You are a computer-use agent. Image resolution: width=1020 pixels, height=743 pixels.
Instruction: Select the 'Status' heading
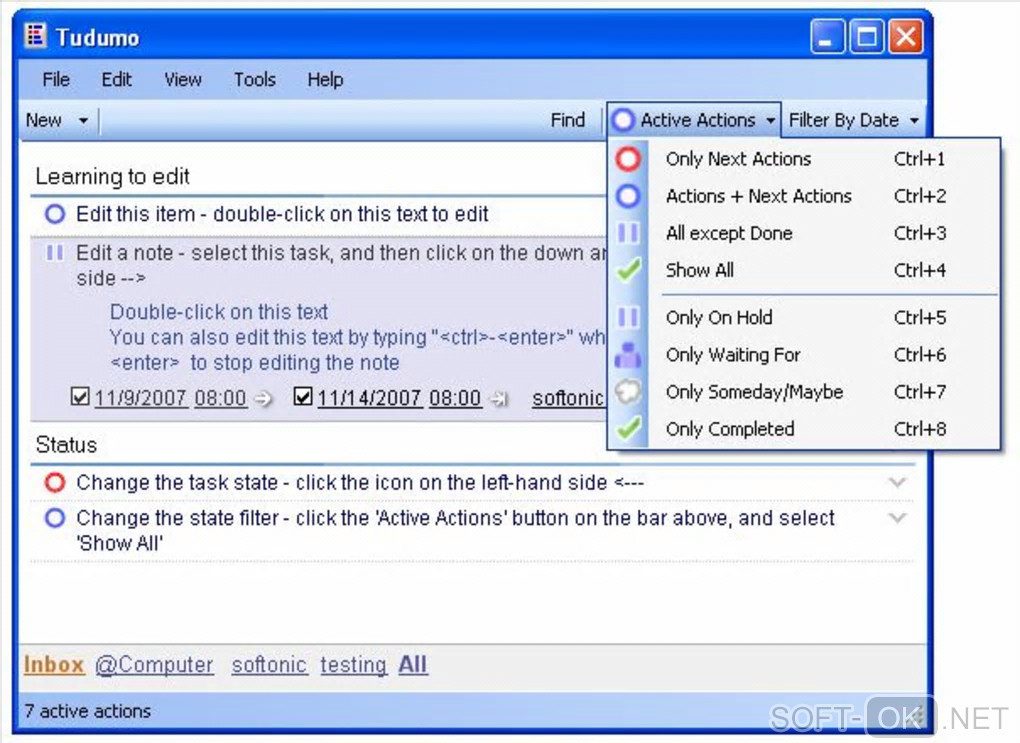pos(66,445)
